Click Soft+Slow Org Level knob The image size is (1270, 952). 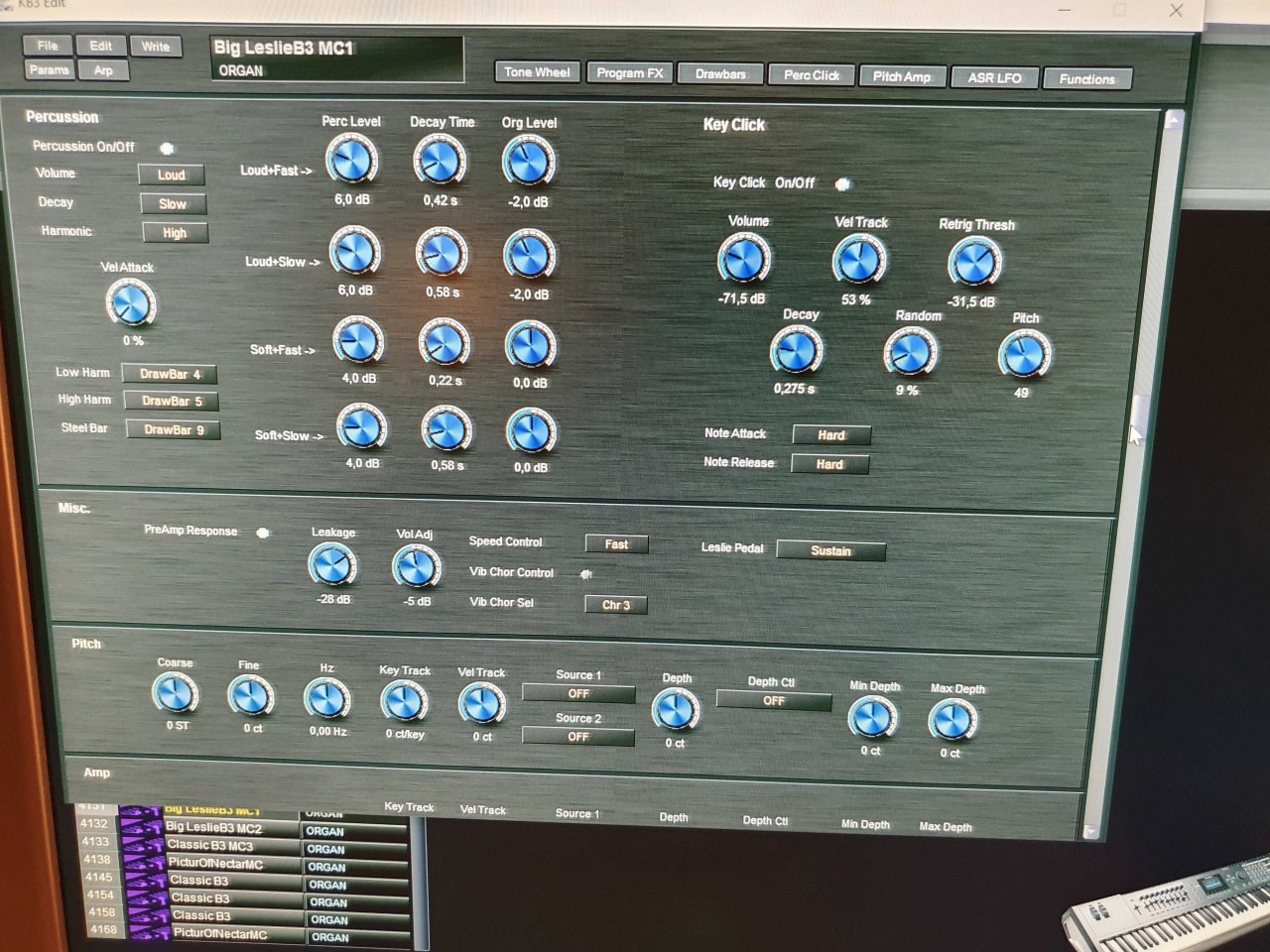[x=531, y=431]
